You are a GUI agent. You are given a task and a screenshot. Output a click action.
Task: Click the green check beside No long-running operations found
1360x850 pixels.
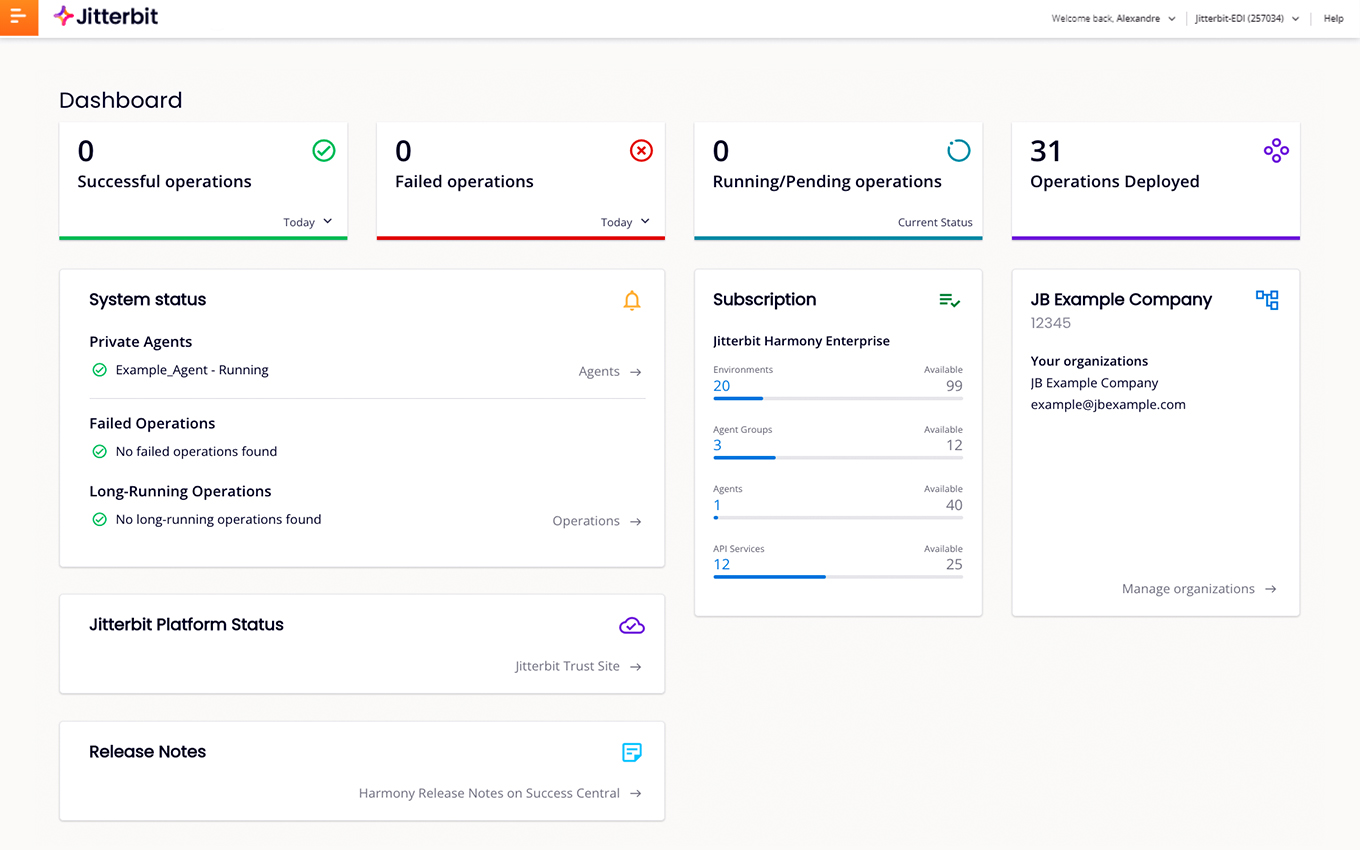coord(99,520)
